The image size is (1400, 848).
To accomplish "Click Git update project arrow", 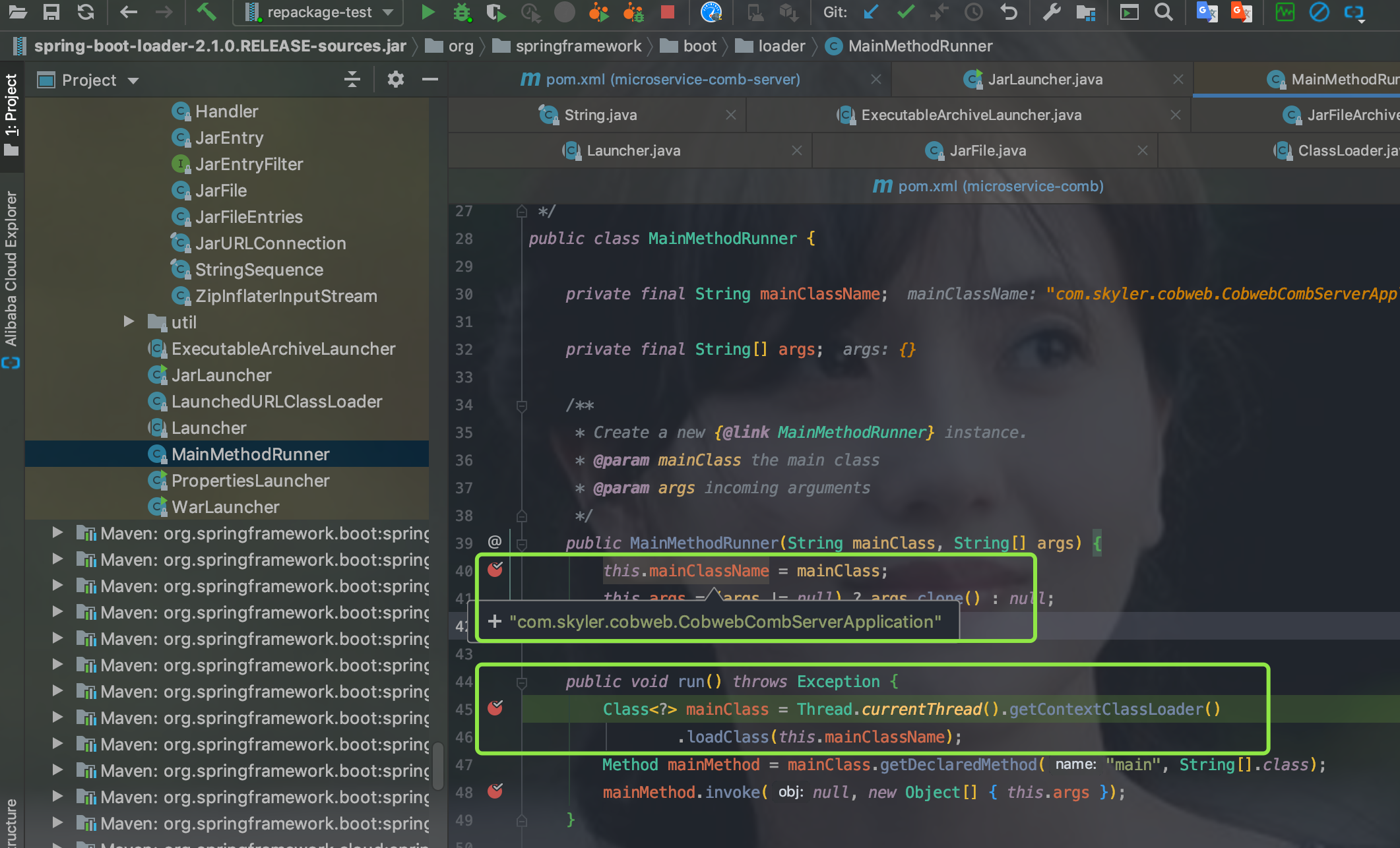I will pyautogui.click(x=872, y=12).
